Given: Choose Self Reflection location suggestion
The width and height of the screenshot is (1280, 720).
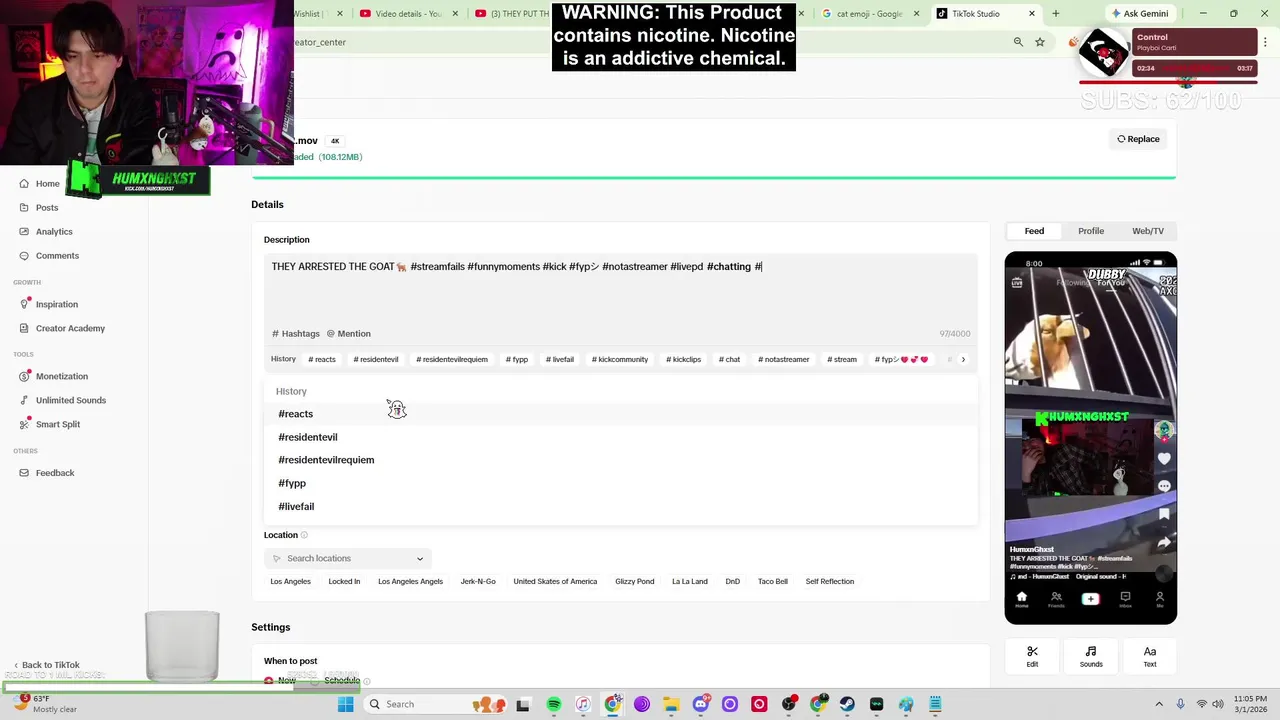Looking at the screenshot, I should [x=830, y=582].
